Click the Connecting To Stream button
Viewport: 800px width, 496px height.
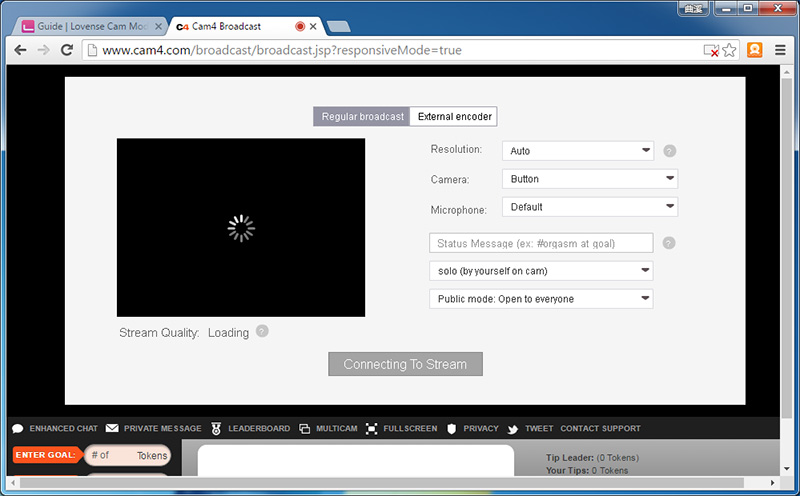(405, 364)
